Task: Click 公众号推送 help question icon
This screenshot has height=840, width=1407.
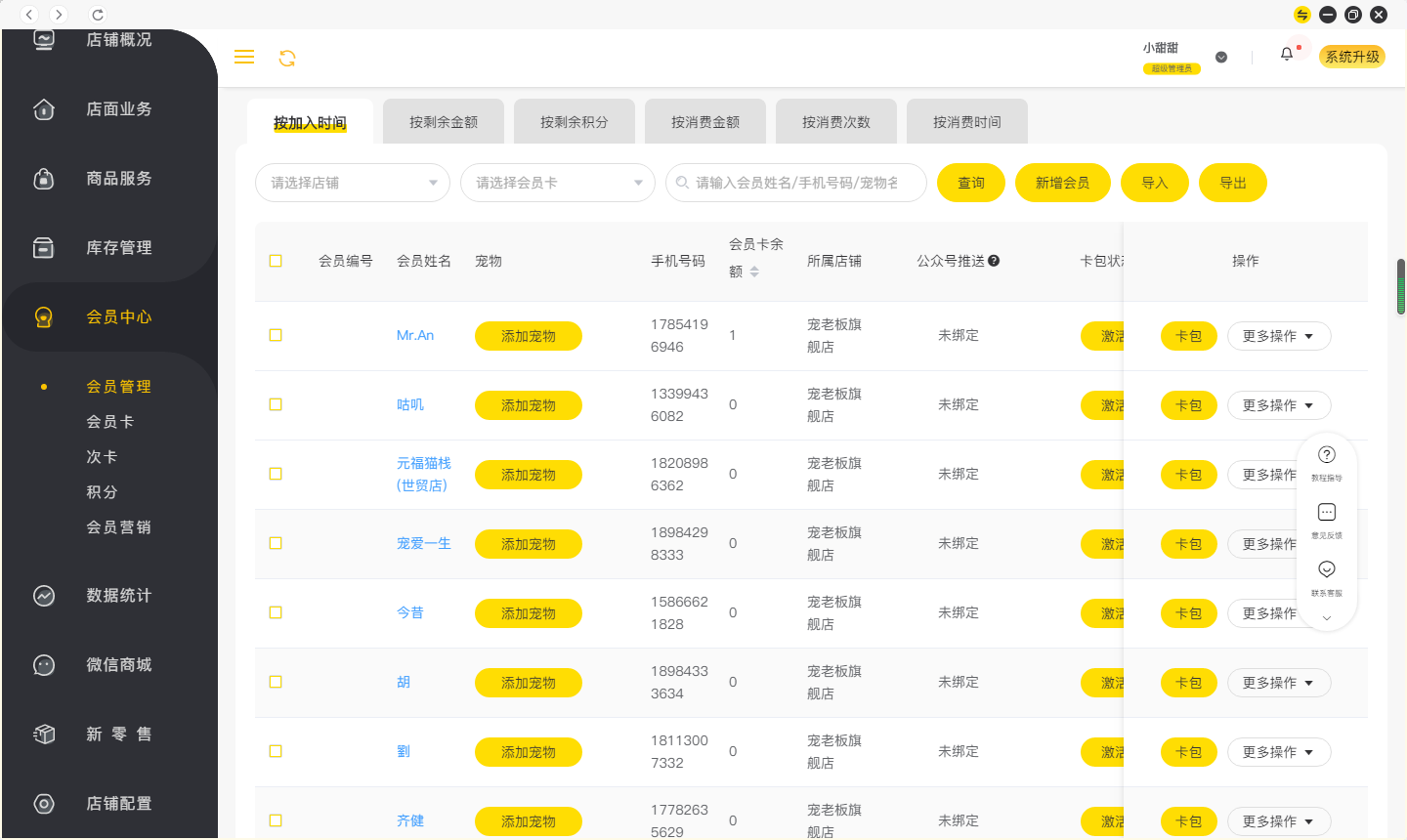Action: [x=994, y=261]
